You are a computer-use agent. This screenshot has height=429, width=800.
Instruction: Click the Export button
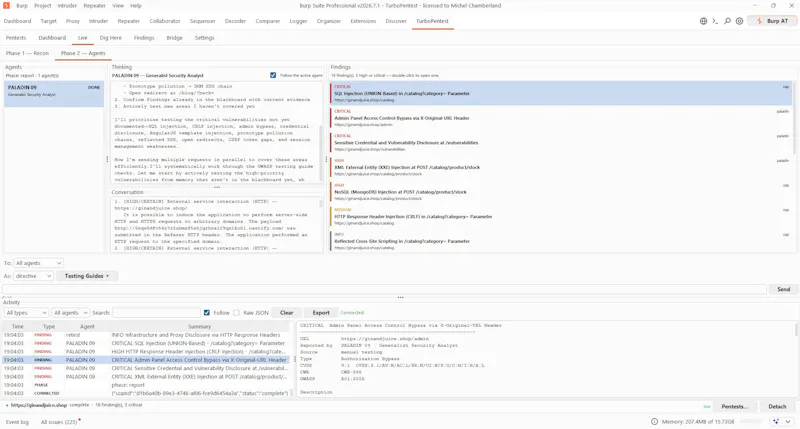pos(321,313)
